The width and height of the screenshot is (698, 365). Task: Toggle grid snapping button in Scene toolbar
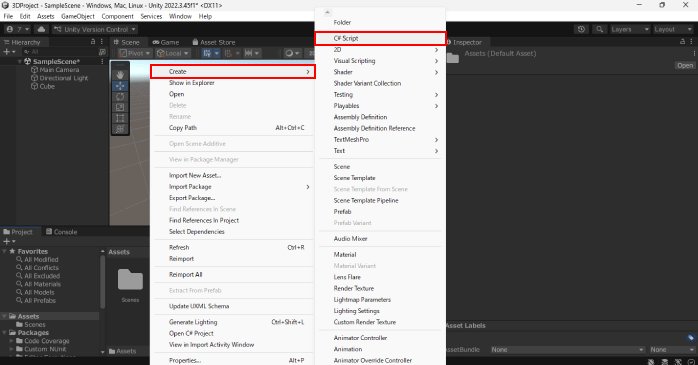click(228, 53)
